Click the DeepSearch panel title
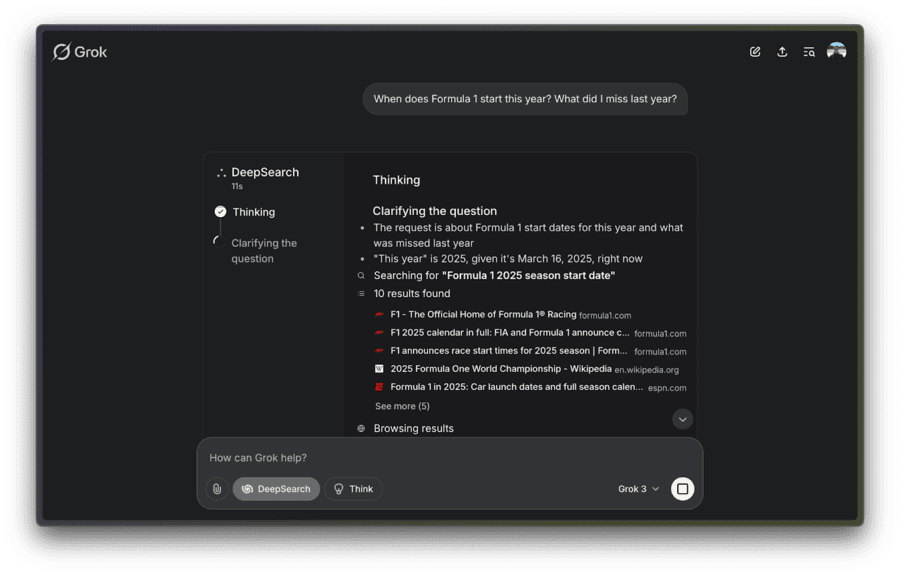This screenshot has height=574, width=900. 265,172
